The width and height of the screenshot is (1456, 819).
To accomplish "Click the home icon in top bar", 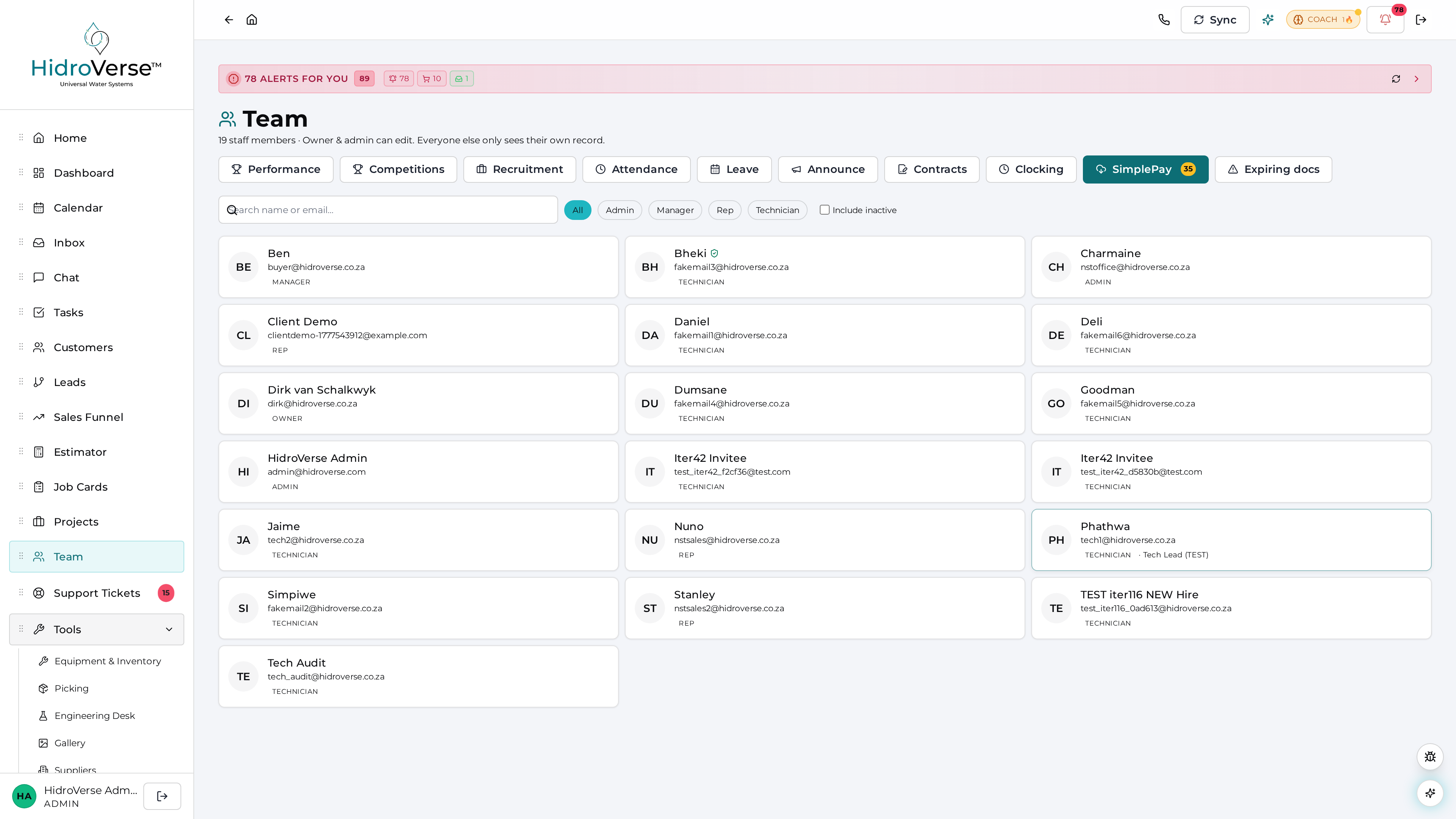I will (251, 20).
